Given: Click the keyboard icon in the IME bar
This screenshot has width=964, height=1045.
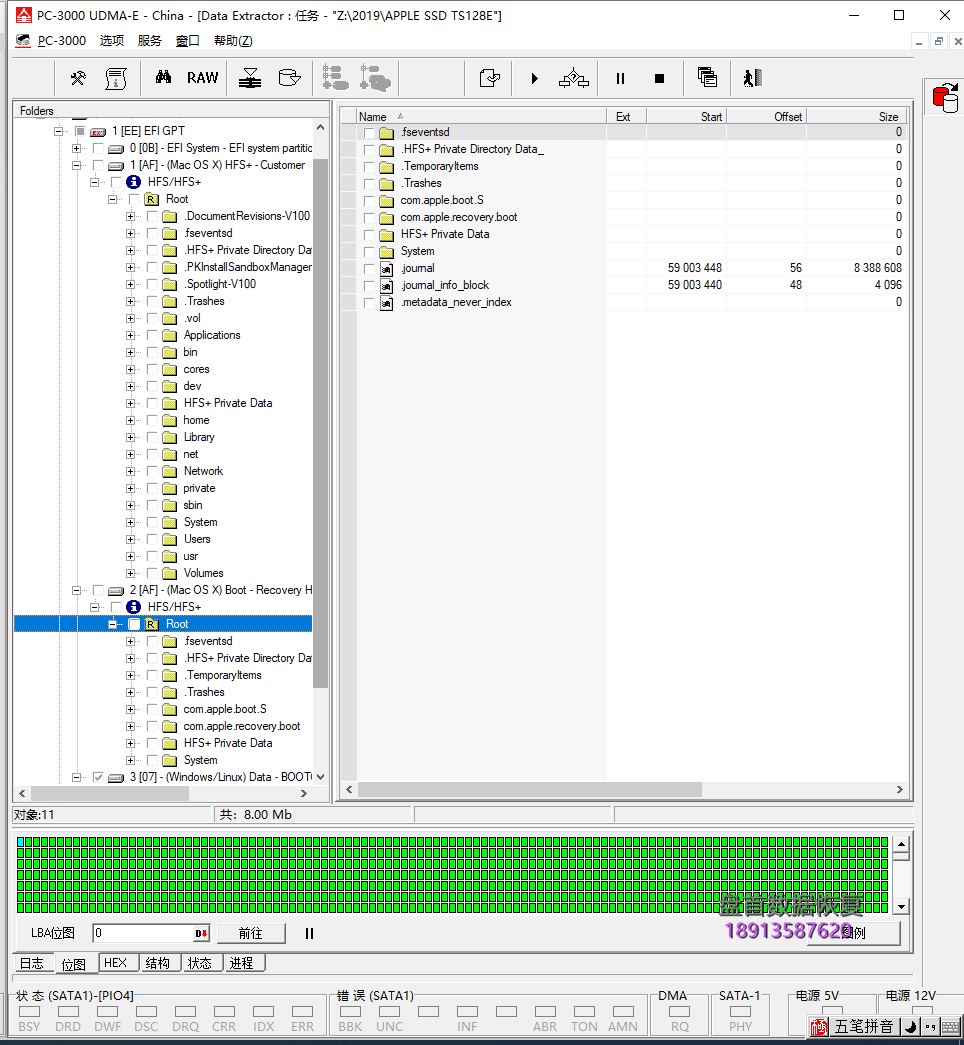Looking at the screenshot, I should pos(950,1027).
